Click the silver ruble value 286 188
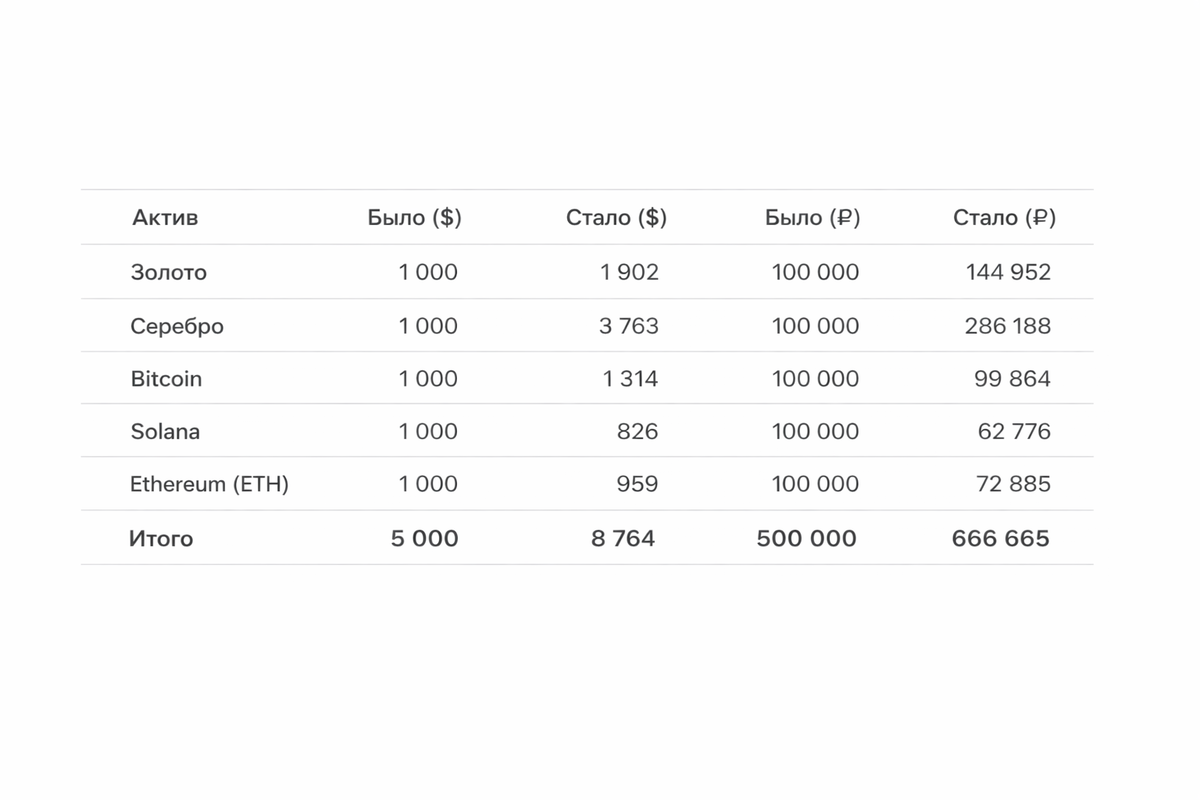This screenshot has height=800, width=1200. (x=1008, y=326)
